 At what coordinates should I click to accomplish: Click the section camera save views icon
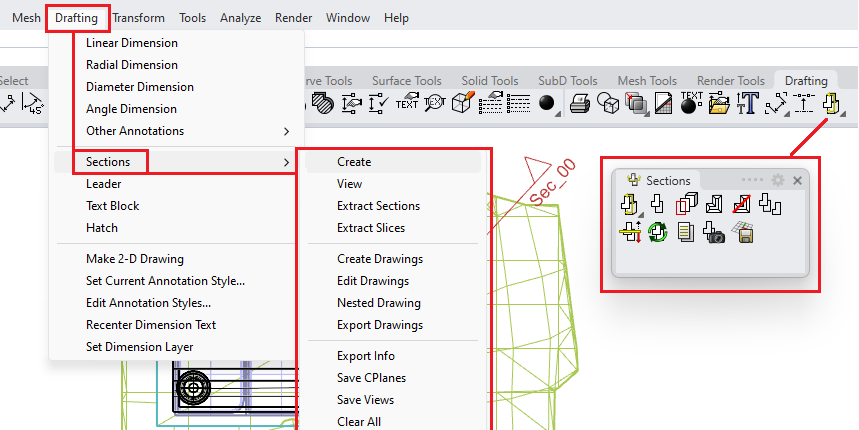tap(714, 234)
